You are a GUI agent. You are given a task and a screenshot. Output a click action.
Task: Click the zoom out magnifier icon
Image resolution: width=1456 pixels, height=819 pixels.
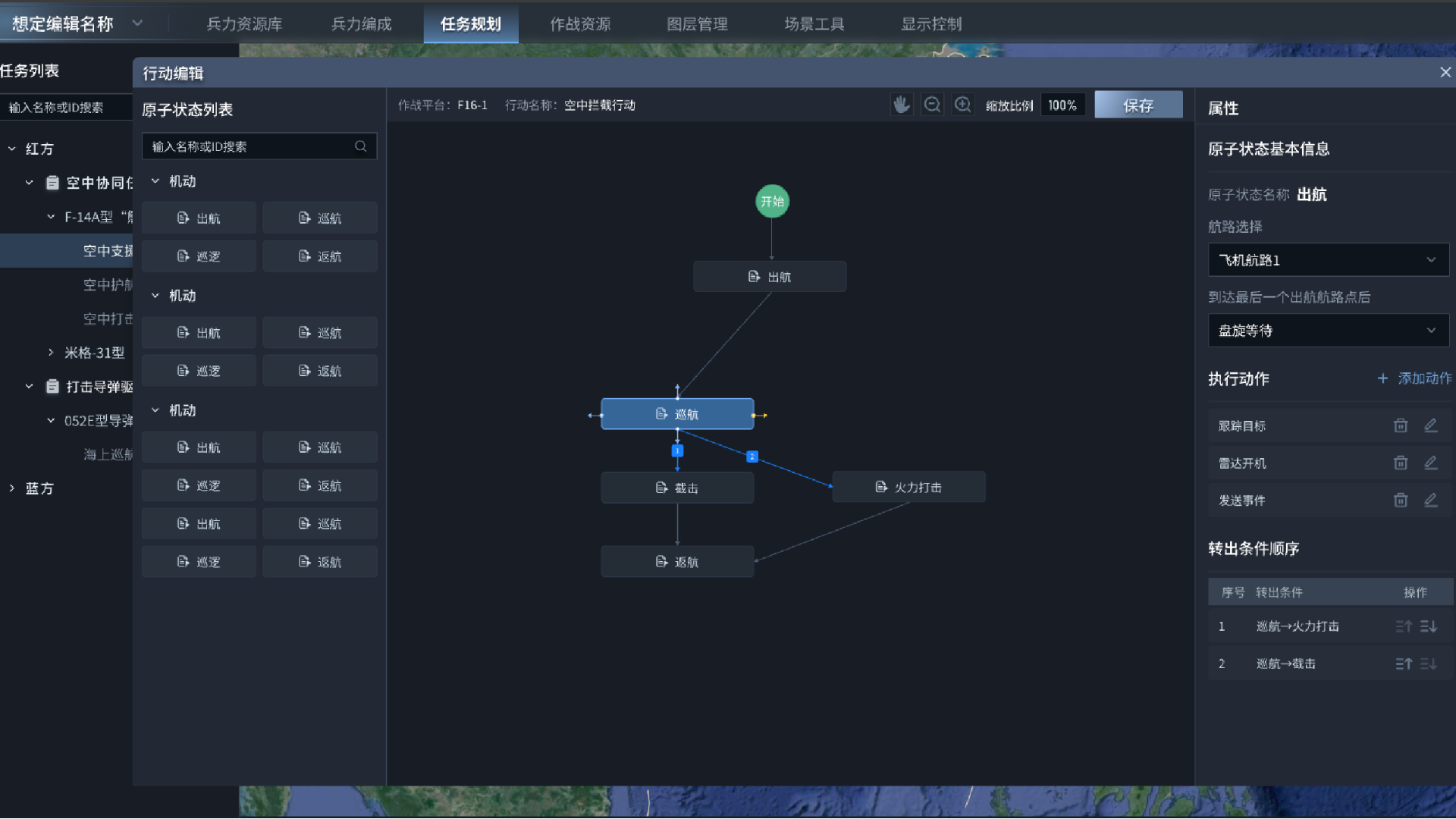click(932, 105)
